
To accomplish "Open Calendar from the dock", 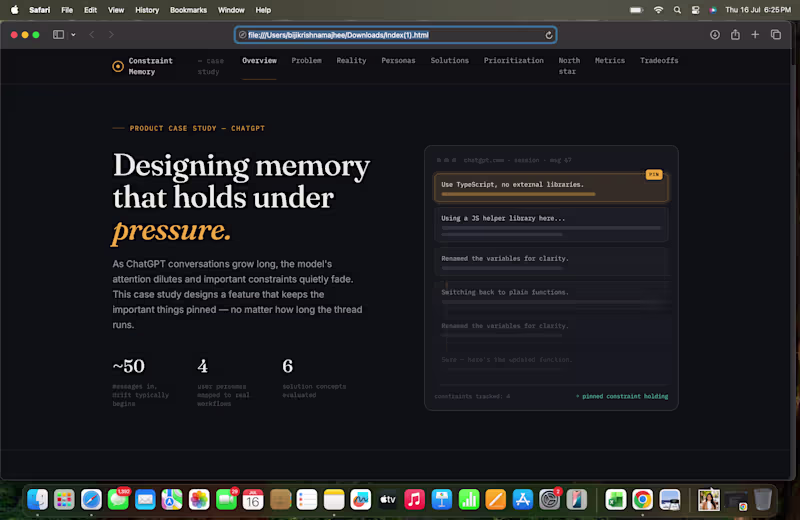I will point(253,500).
